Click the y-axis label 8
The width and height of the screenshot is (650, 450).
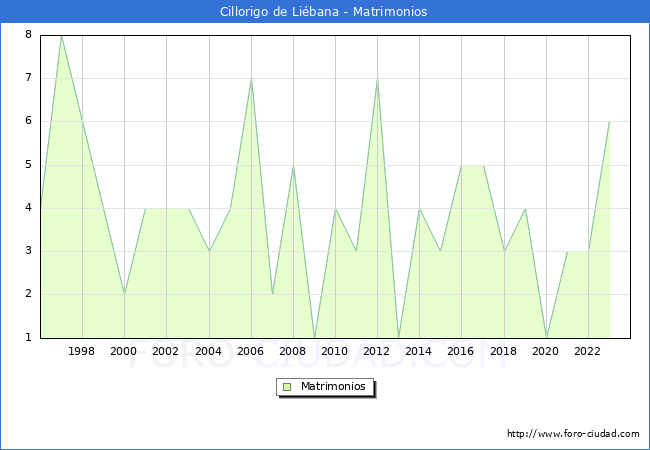pos(28,34)
